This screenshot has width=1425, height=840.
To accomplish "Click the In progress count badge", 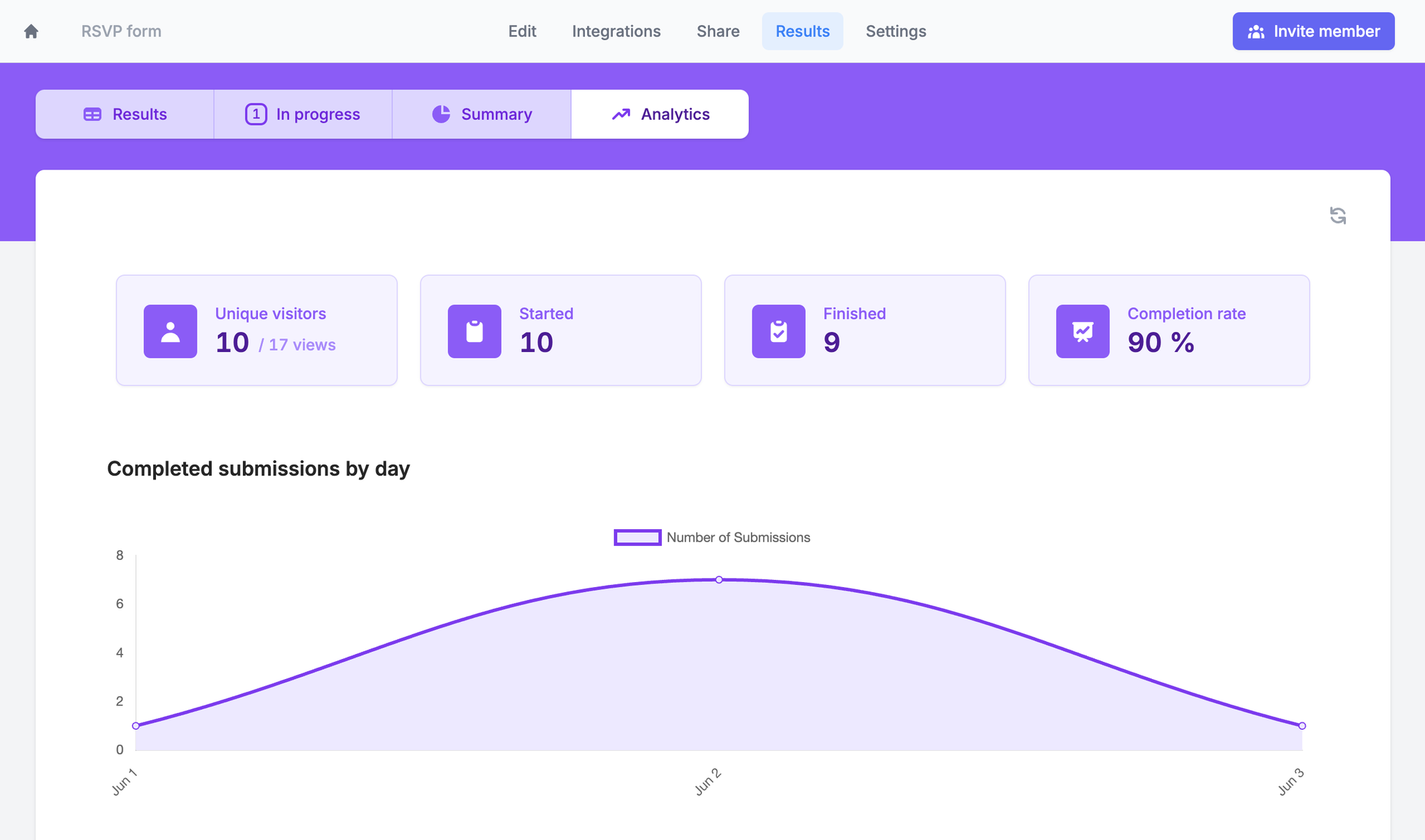I will pyautogui.click(x=256, y=114).
